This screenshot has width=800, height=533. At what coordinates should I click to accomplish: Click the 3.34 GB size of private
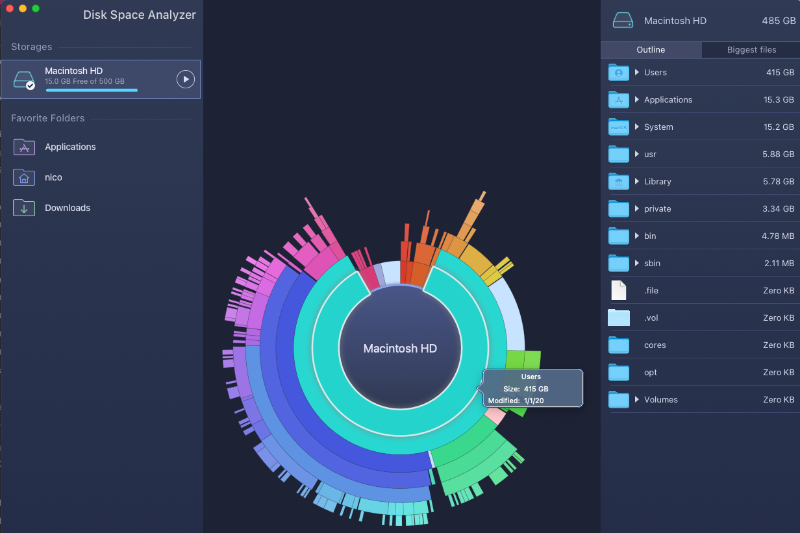click(x=778, y=209)
